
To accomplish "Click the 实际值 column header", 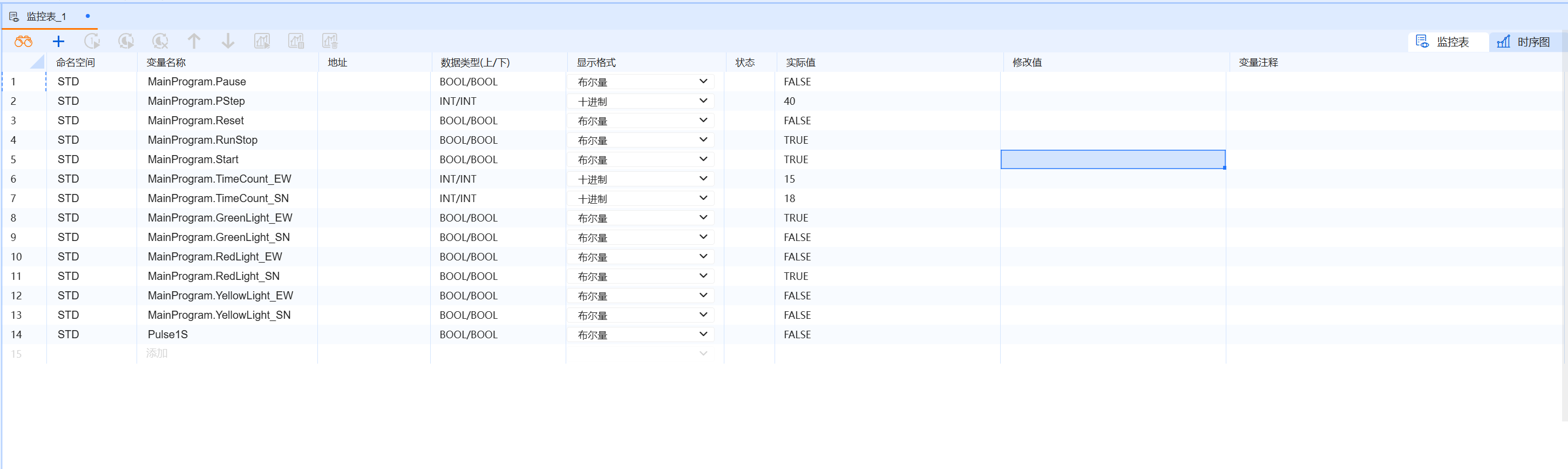I will (800, 63).
